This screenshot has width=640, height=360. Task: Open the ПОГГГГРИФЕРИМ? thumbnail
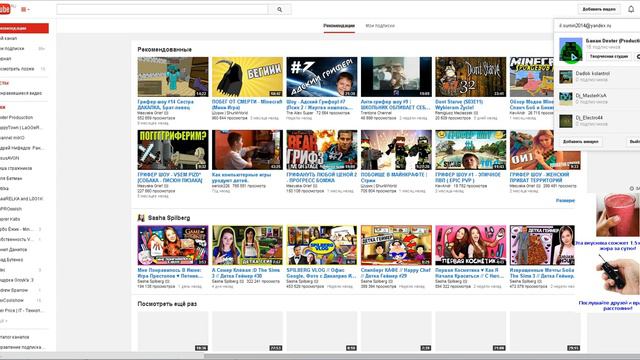173,150
